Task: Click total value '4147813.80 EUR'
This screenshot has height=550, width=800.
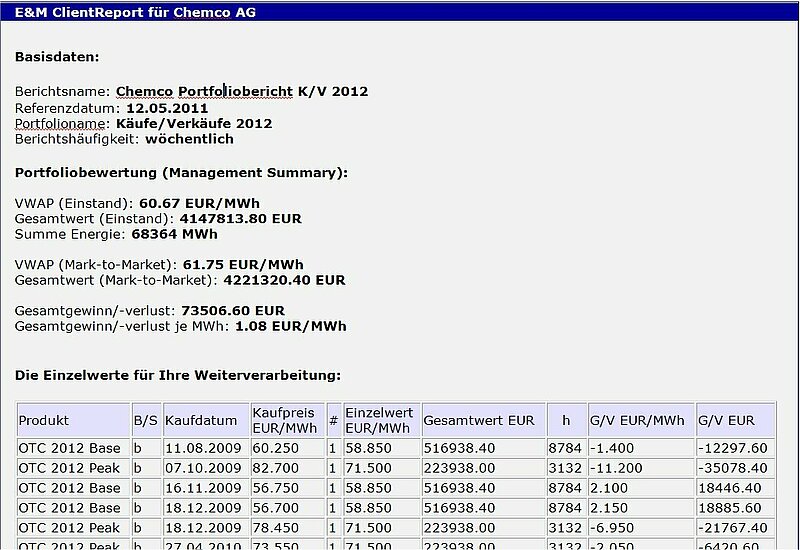Action: [x=240, y=218]
